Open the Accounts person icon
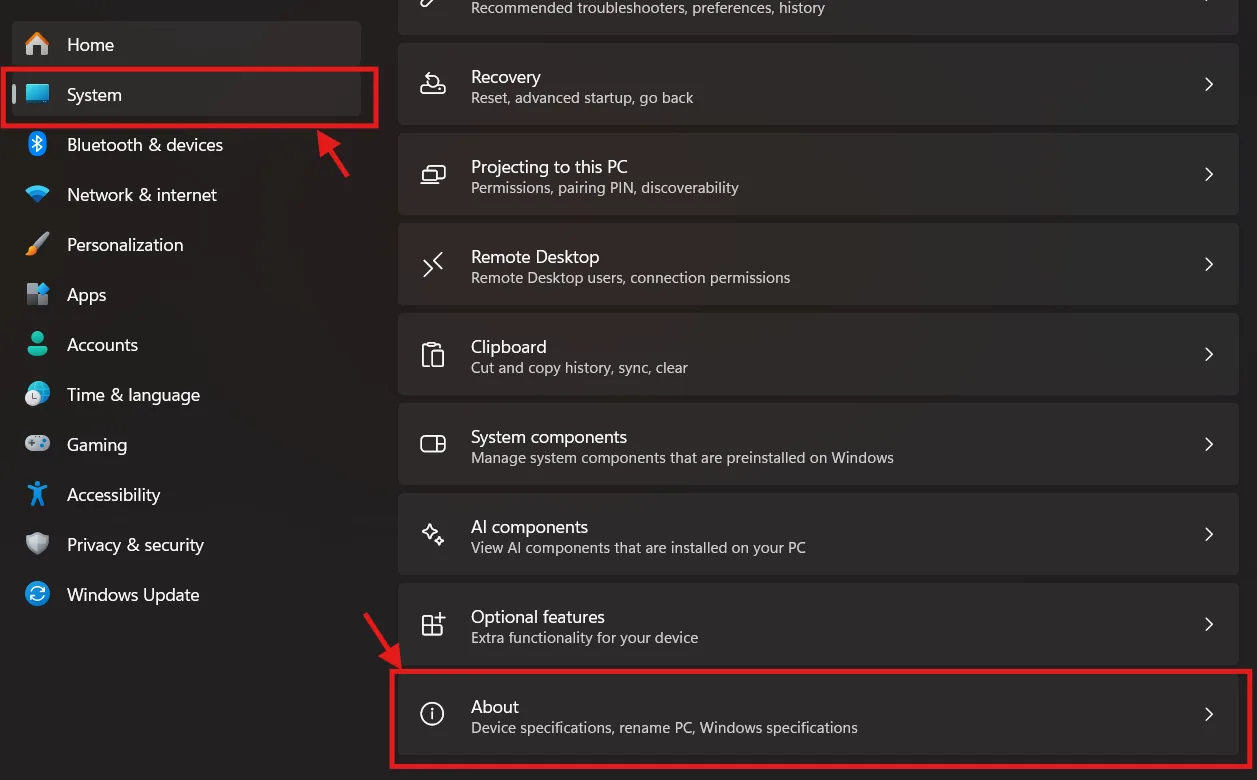 [x=37, y=344]
